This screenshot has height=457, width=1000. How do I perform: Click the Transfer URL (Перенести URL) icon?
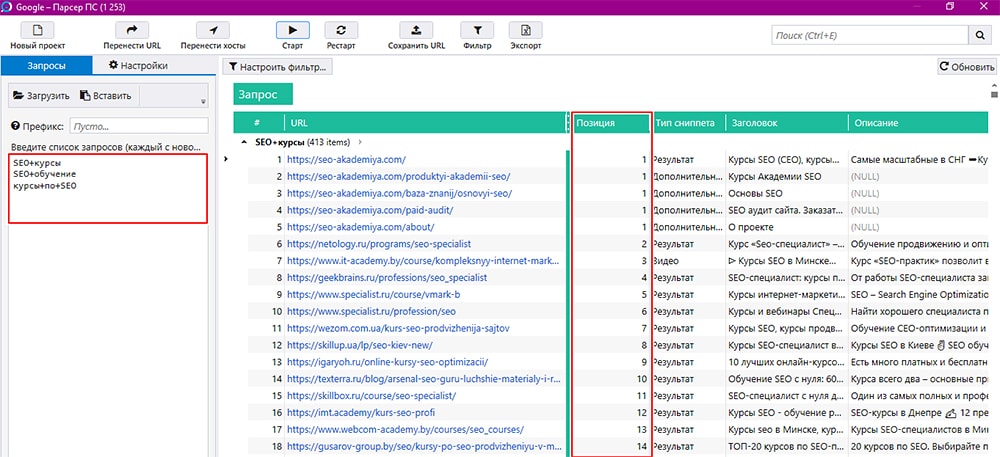click(133, 30)
